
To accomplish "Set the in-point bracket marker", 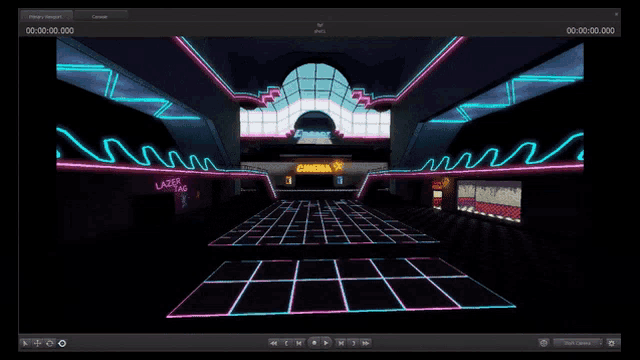I will point(287,343).
